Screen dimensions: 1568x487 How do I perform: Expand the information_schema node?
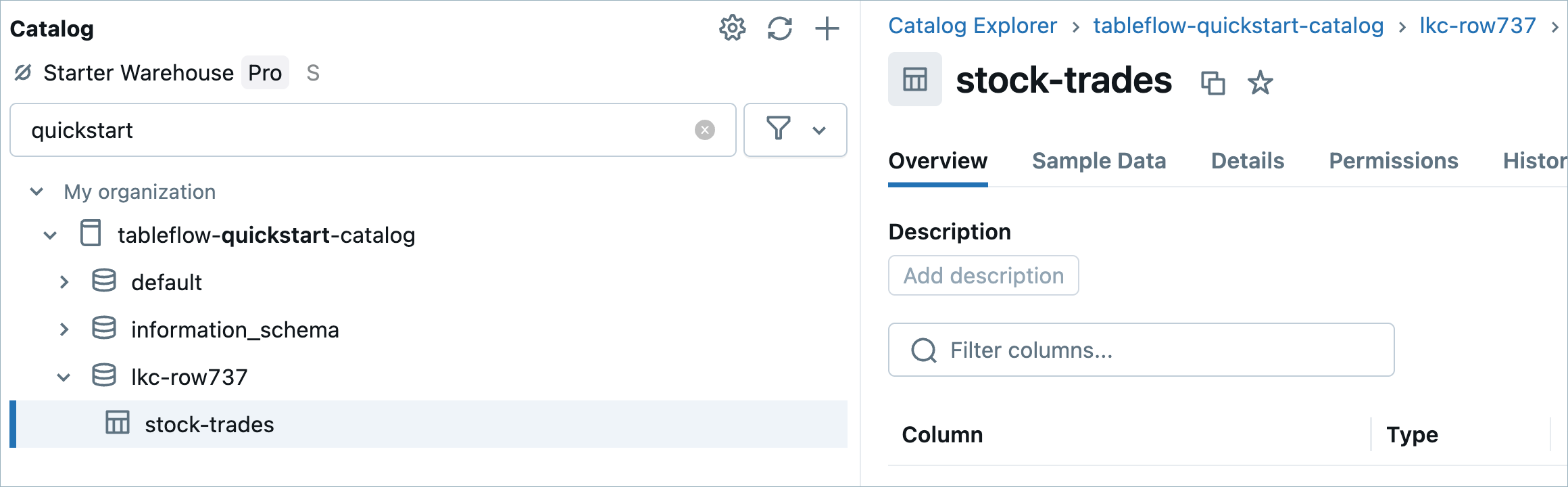(x=64, y=329)
